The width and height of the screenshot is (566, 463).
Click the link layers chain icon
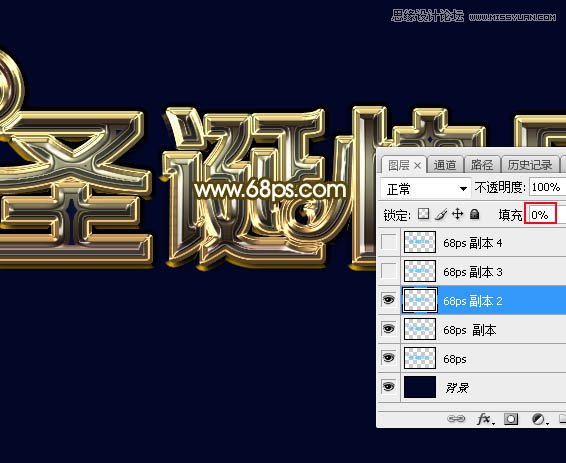coord(456,419)
